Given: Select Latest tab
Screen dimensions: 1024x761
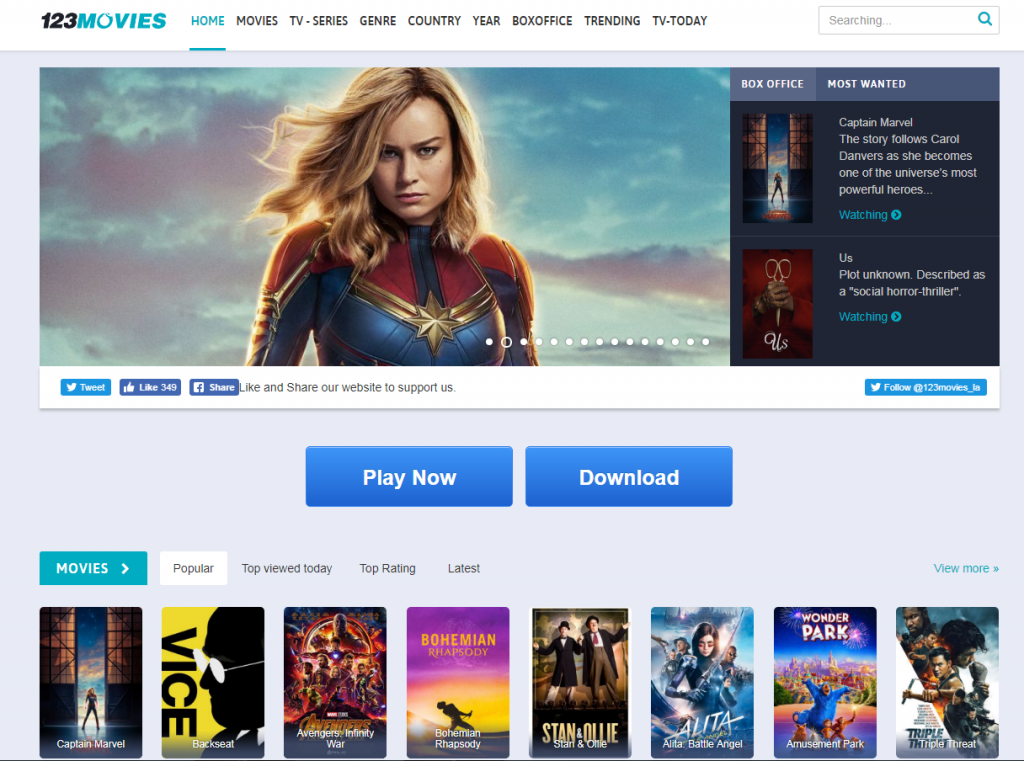Looking at the screenshot, I should coord(464,568).
